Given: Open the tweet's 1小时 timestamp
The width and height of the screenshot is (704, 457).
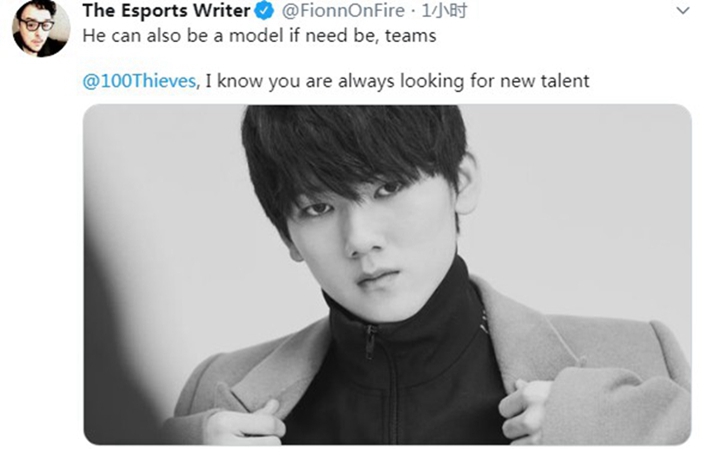Looking at the screenshot, I should 444,11.
